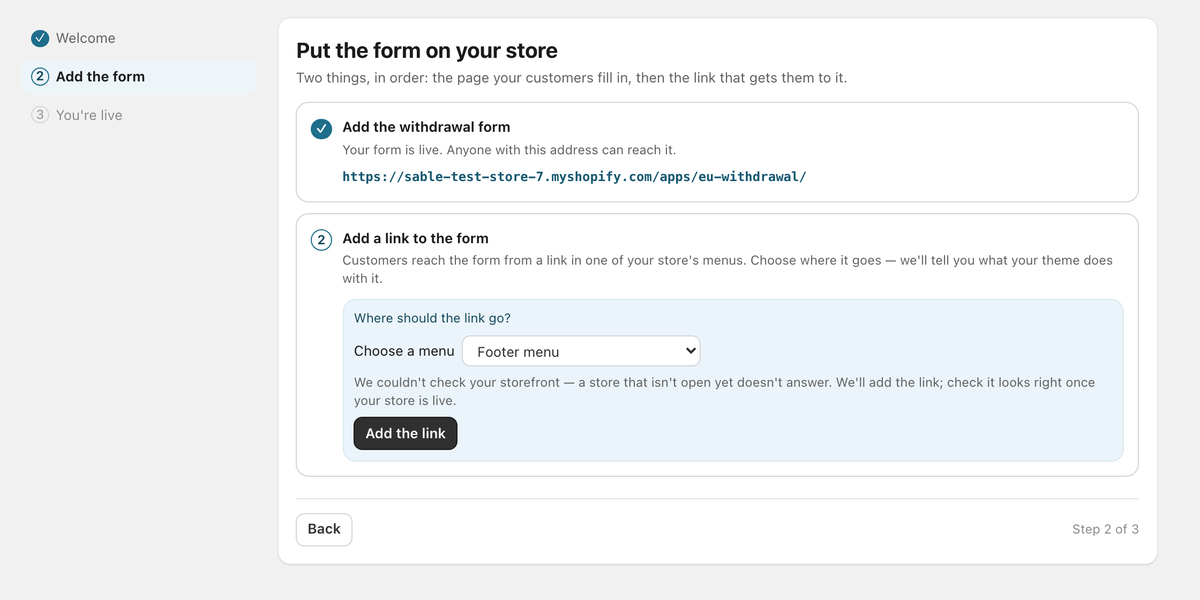Screen dimensions: 1200x600
Task: Open the Choose a menu dropdown
Action: (x=581, y=351)
